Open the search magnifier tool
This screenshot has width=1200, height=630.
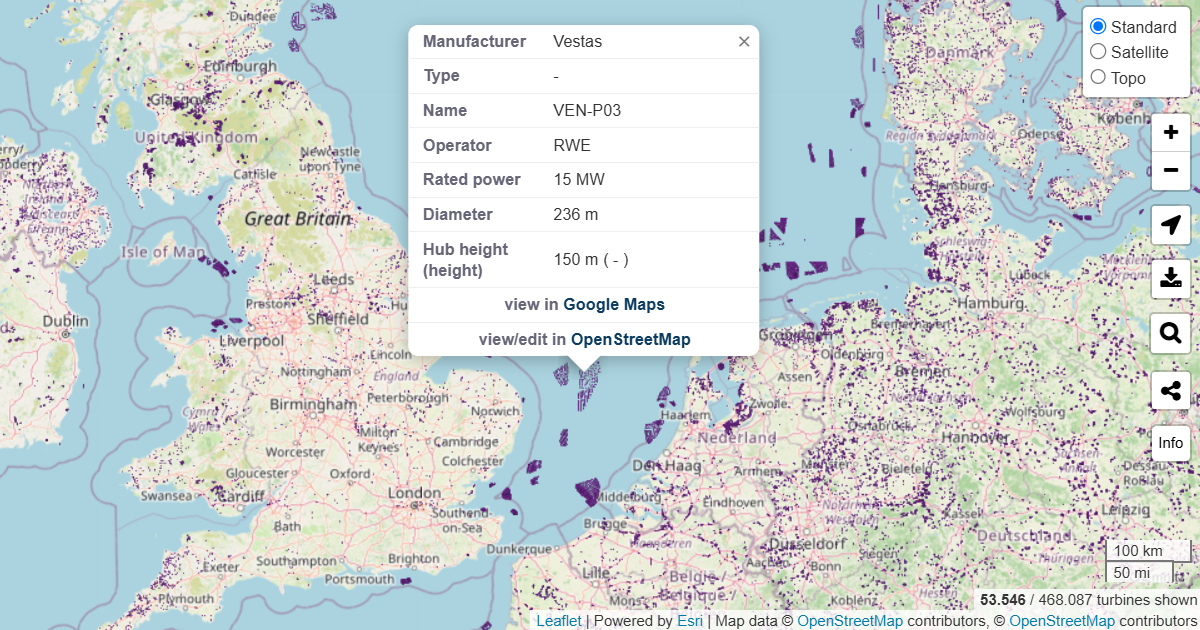click(x=1171, y=333)
